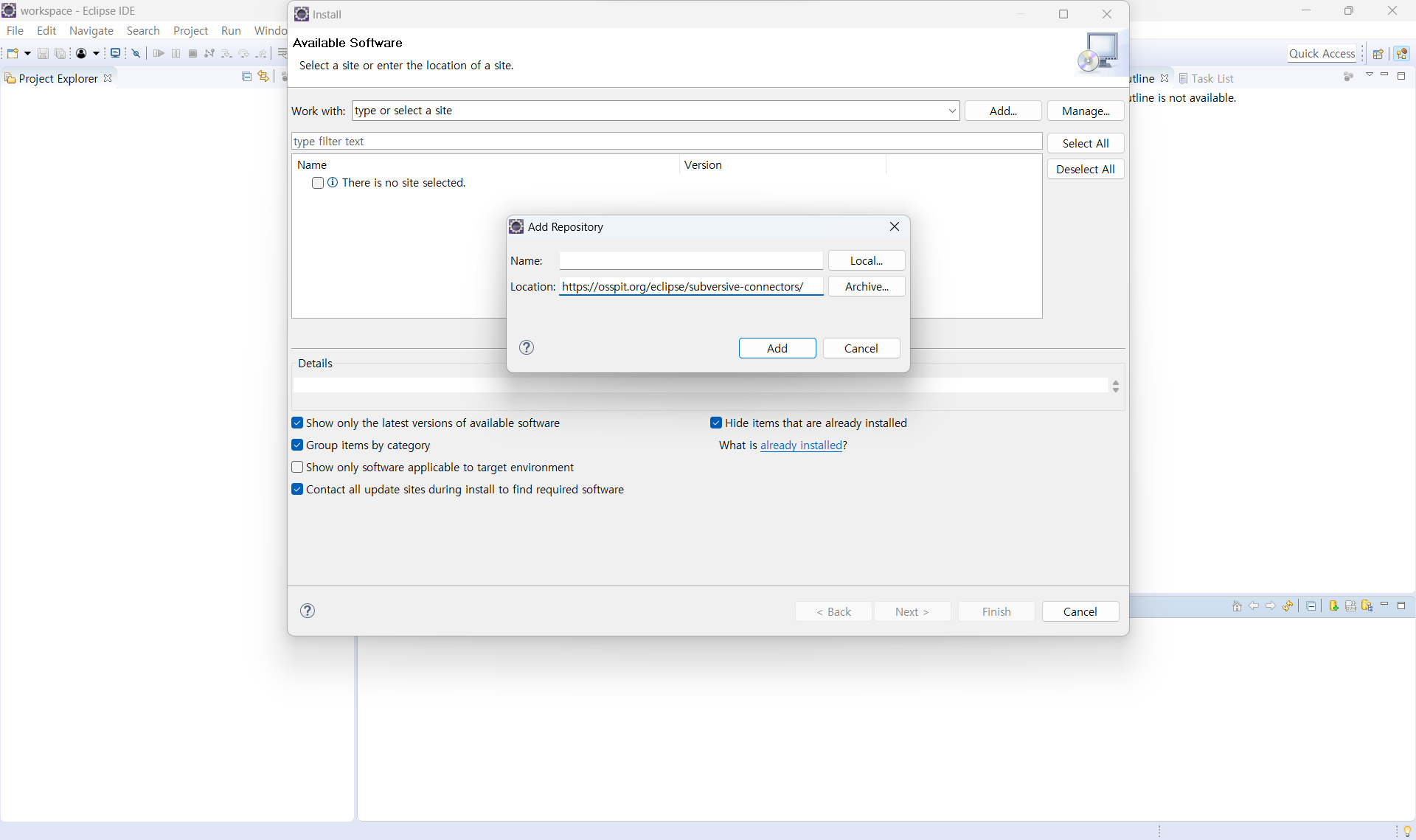This screenshot has width=1416, height=840.
Task: Select the Java EE perspective icon
Action: [1402, 54]
